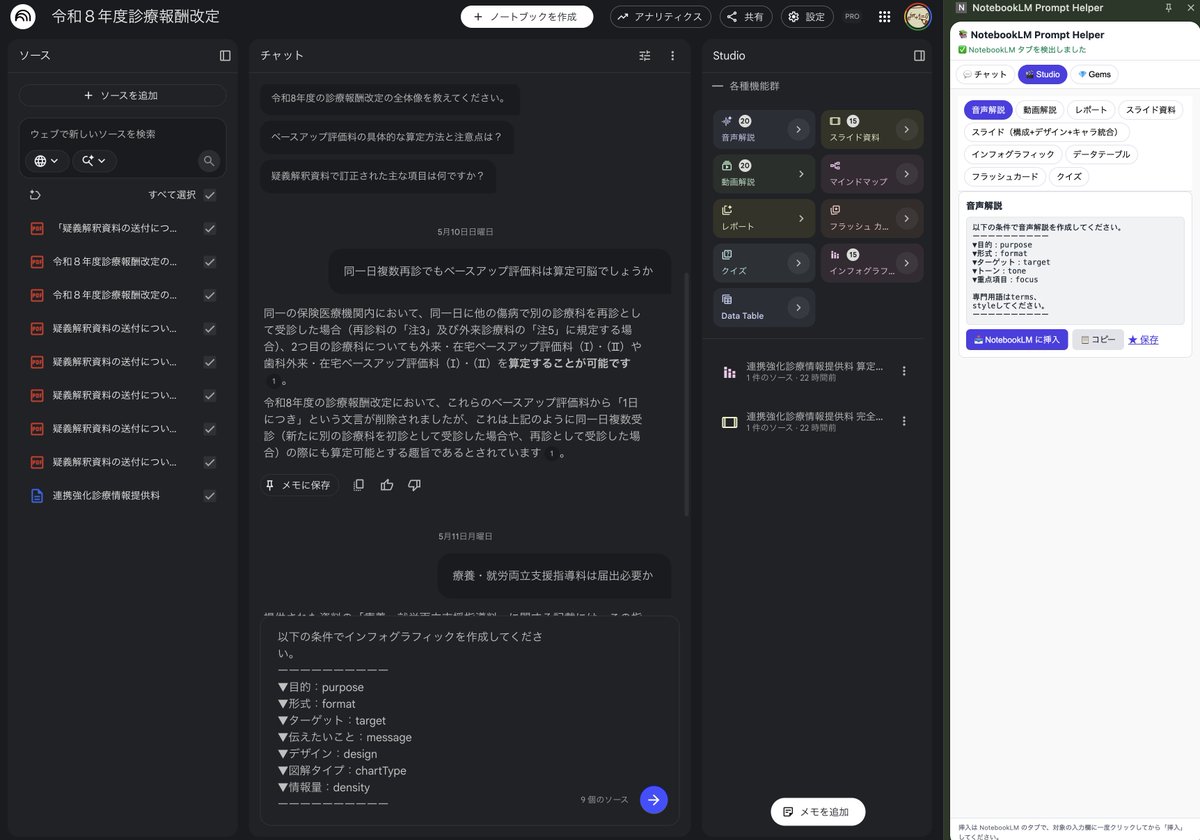Open スライド資料 card customize arrow
This screenshot has height=840, width=1200.
[x=905, y=129]
